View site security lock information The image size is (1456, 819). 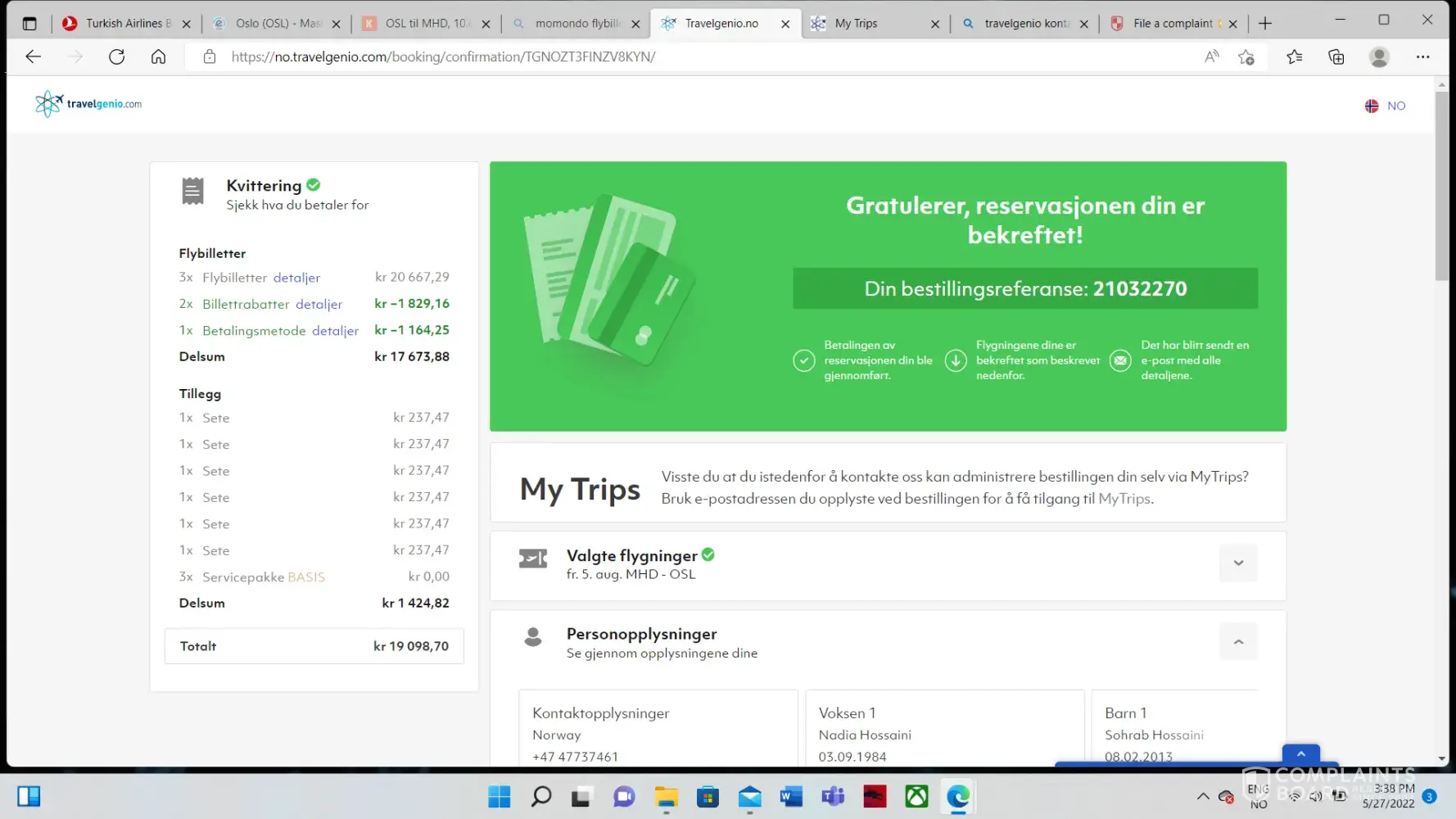(210, 57)
